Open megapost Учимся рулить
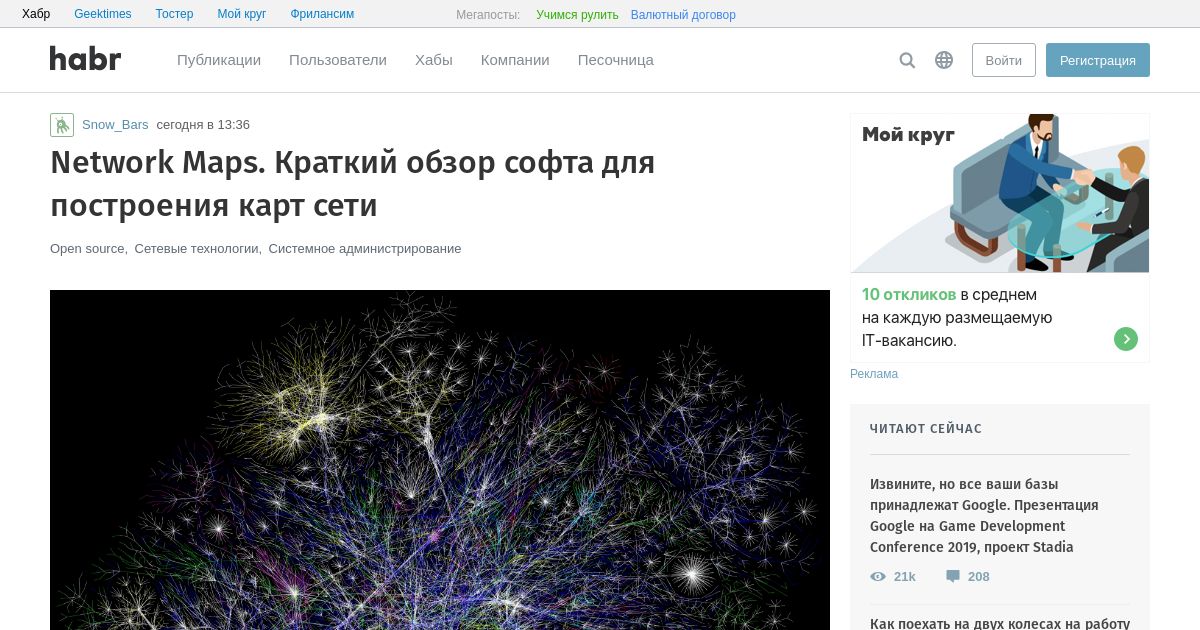This screenshot has height=630, width=1200. (x=577, y=15)
